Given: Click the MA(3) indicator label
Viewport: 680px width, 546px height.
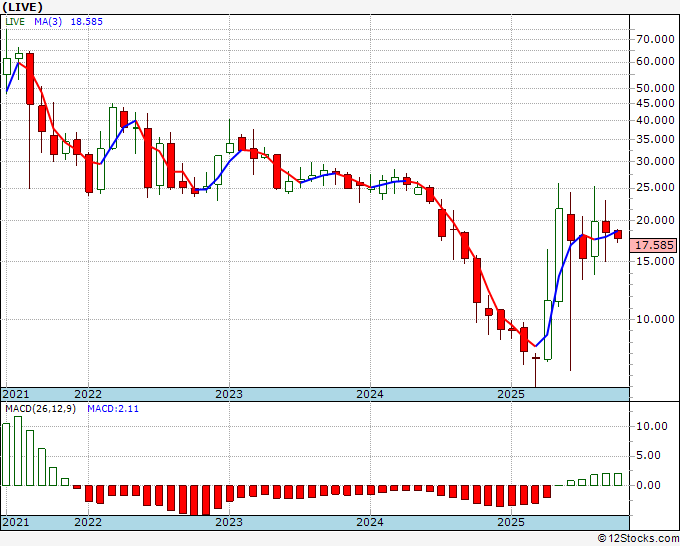Looking at the screenshot, I should (48, 22).
